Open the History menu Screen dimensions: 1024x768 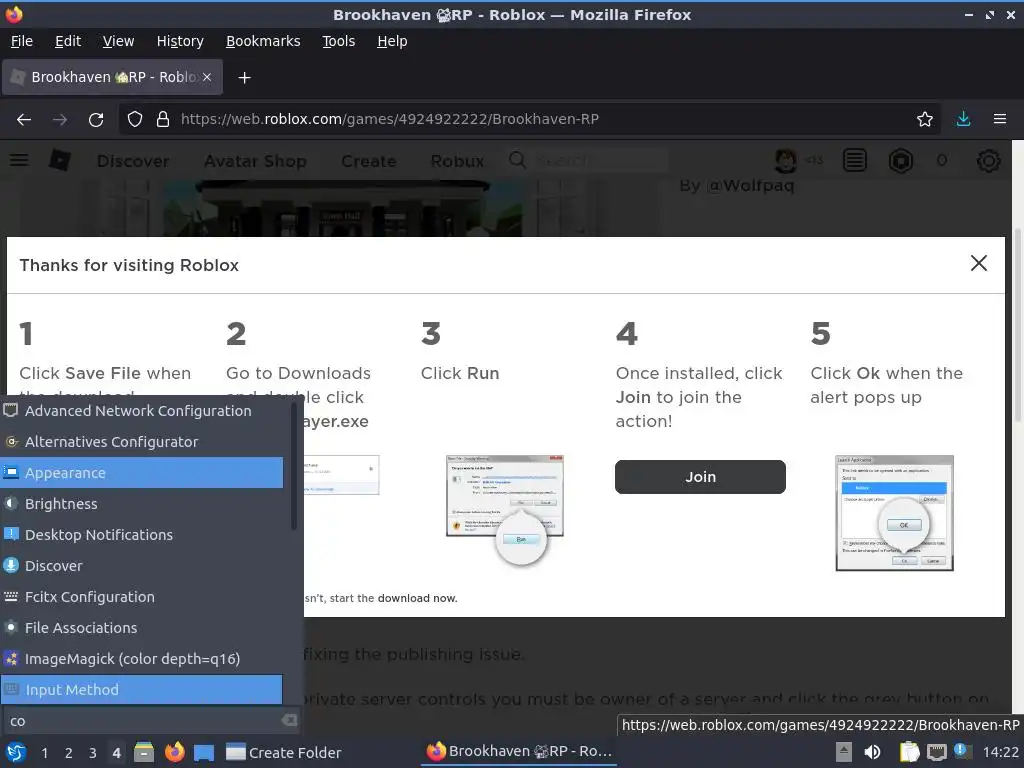180,41
